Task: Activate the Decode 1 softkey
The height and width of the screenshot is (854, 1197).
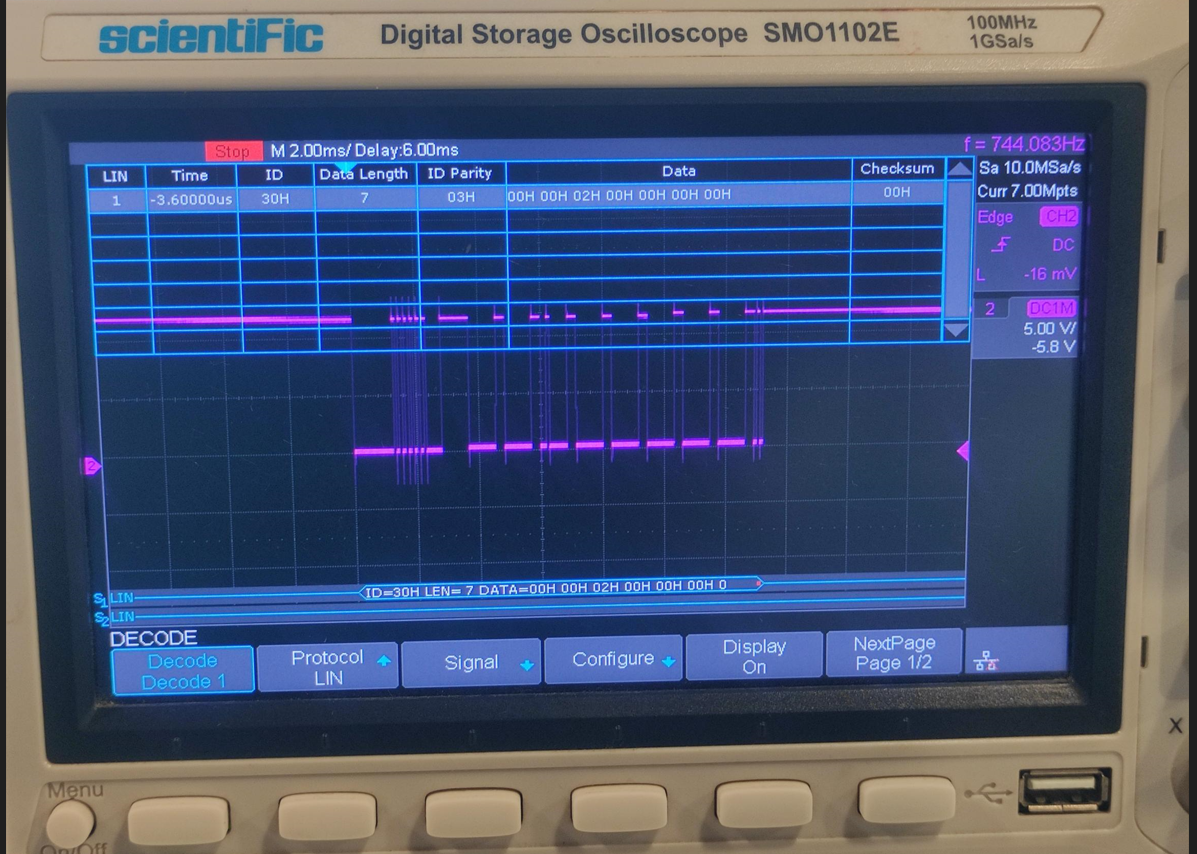Action: (x=183, y=668)
